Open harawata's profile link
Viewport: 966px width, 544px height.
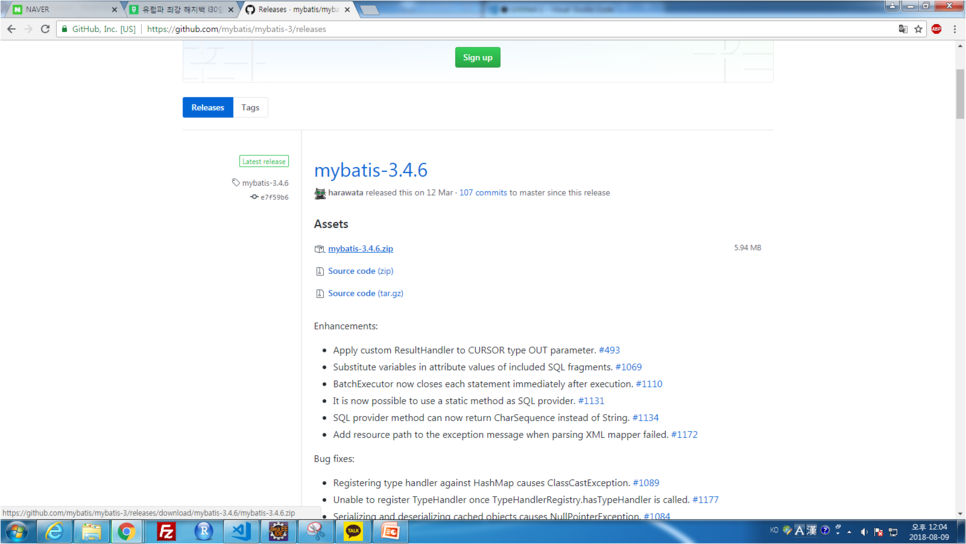346,193
